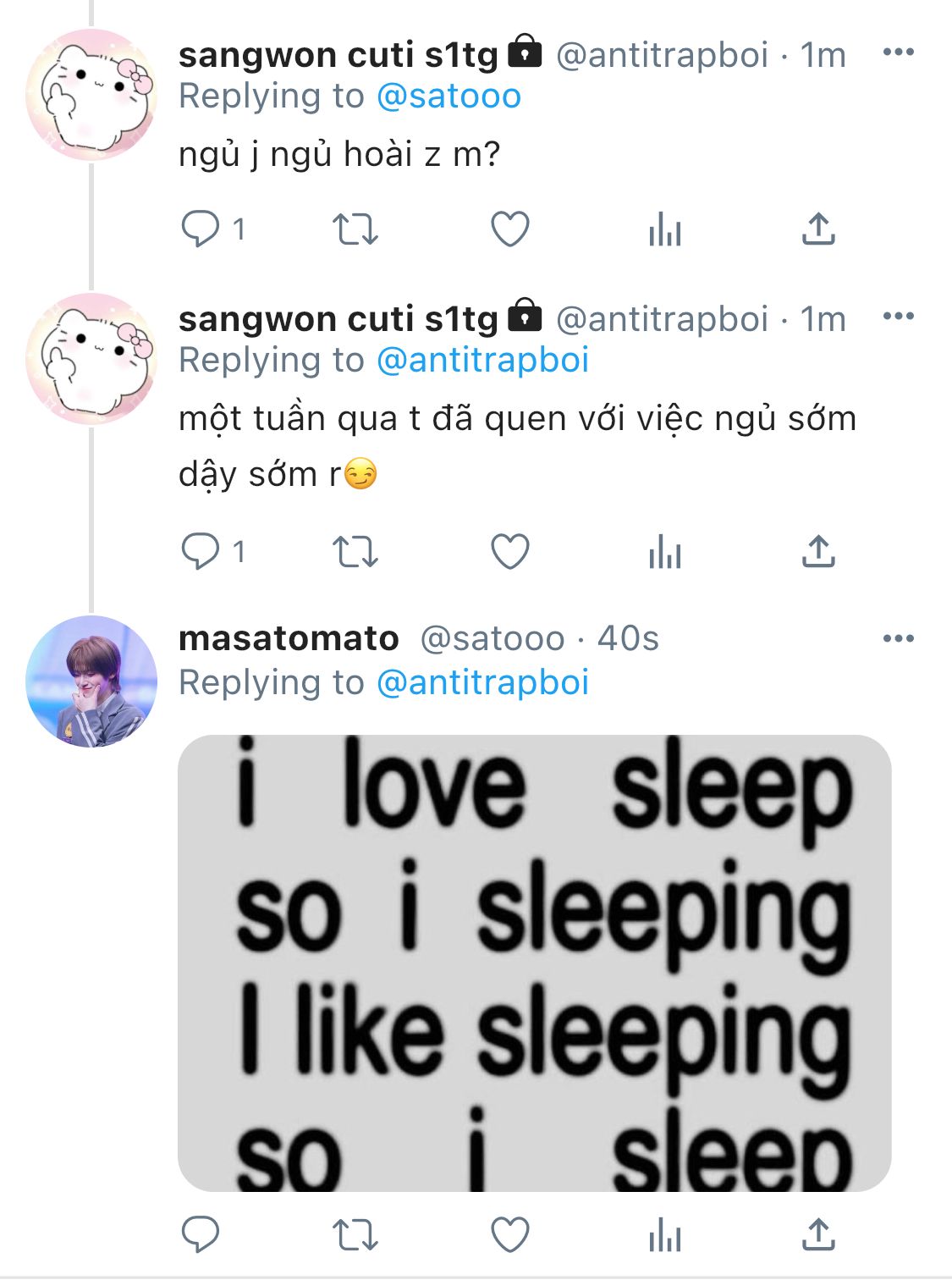Reply to masatomato's image tweet
Screen dimensions: 952x1280
(201, 1235)
